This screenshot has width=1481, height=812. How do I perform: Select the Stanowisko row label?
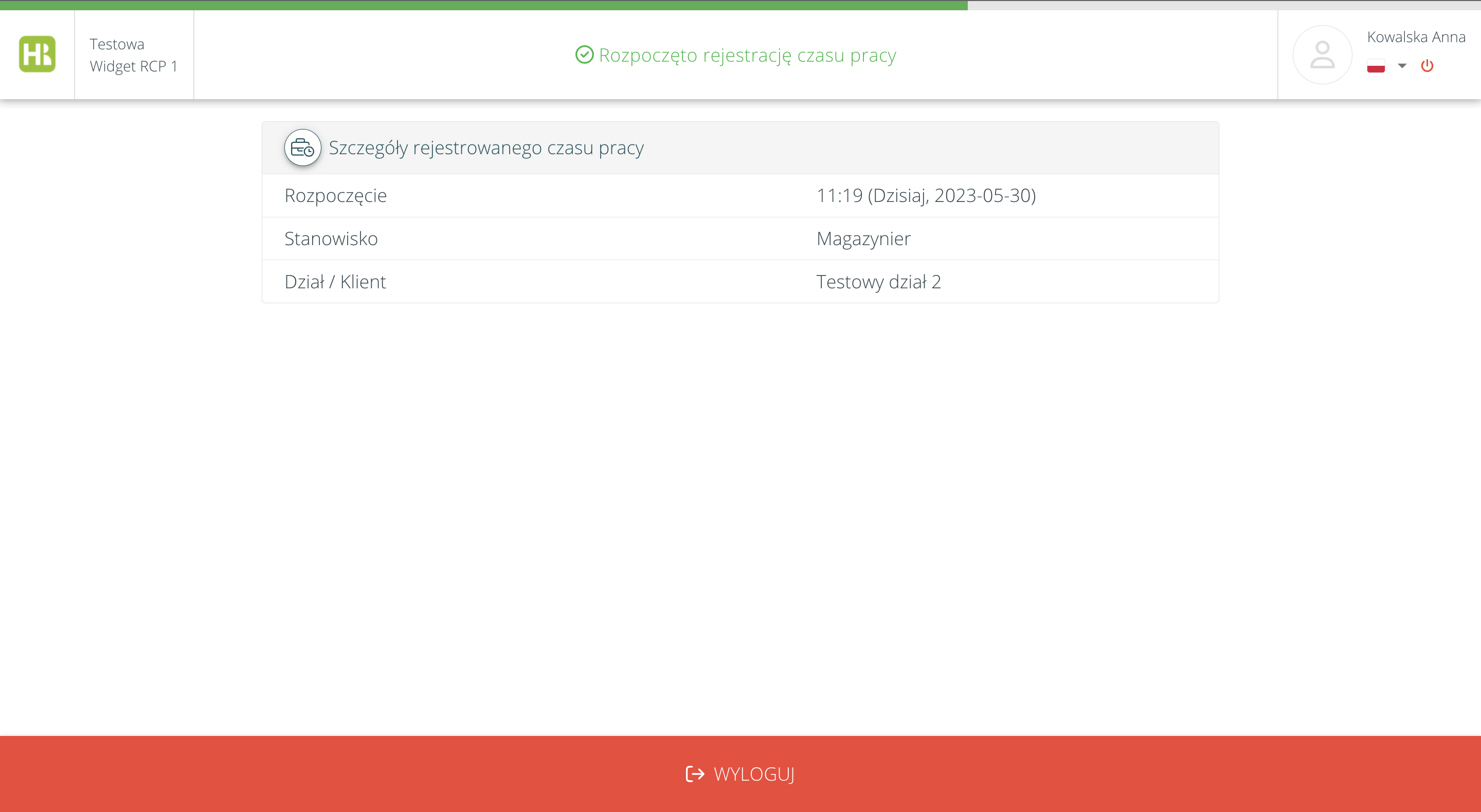331,239
